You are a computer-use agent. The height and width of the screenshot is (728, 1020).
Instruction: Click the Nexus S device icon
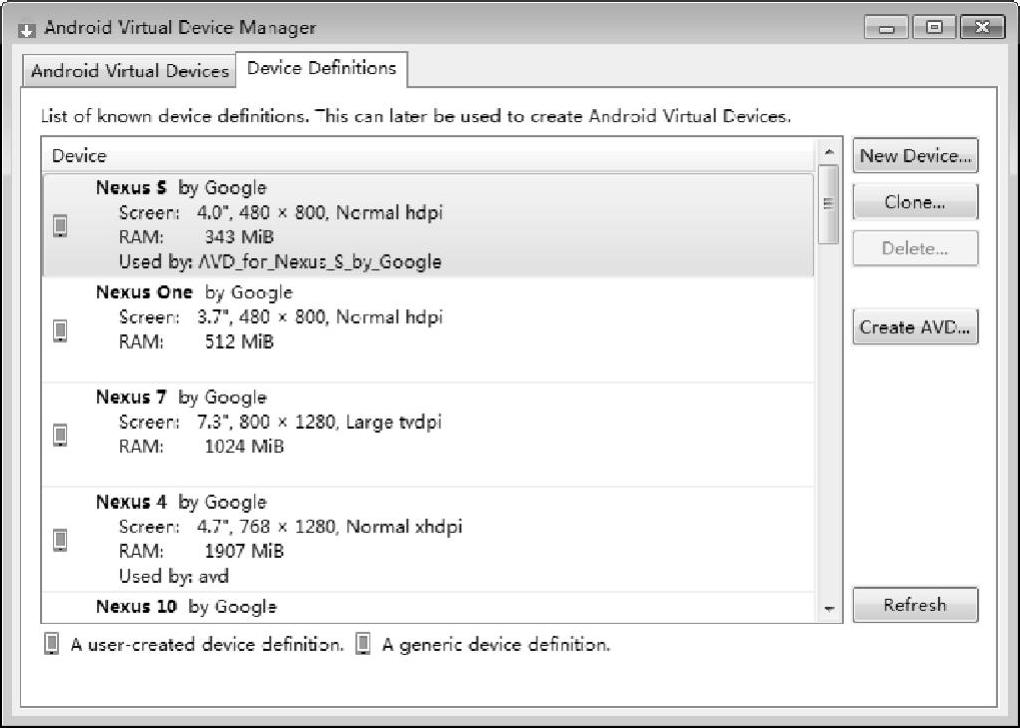point(60,226)
